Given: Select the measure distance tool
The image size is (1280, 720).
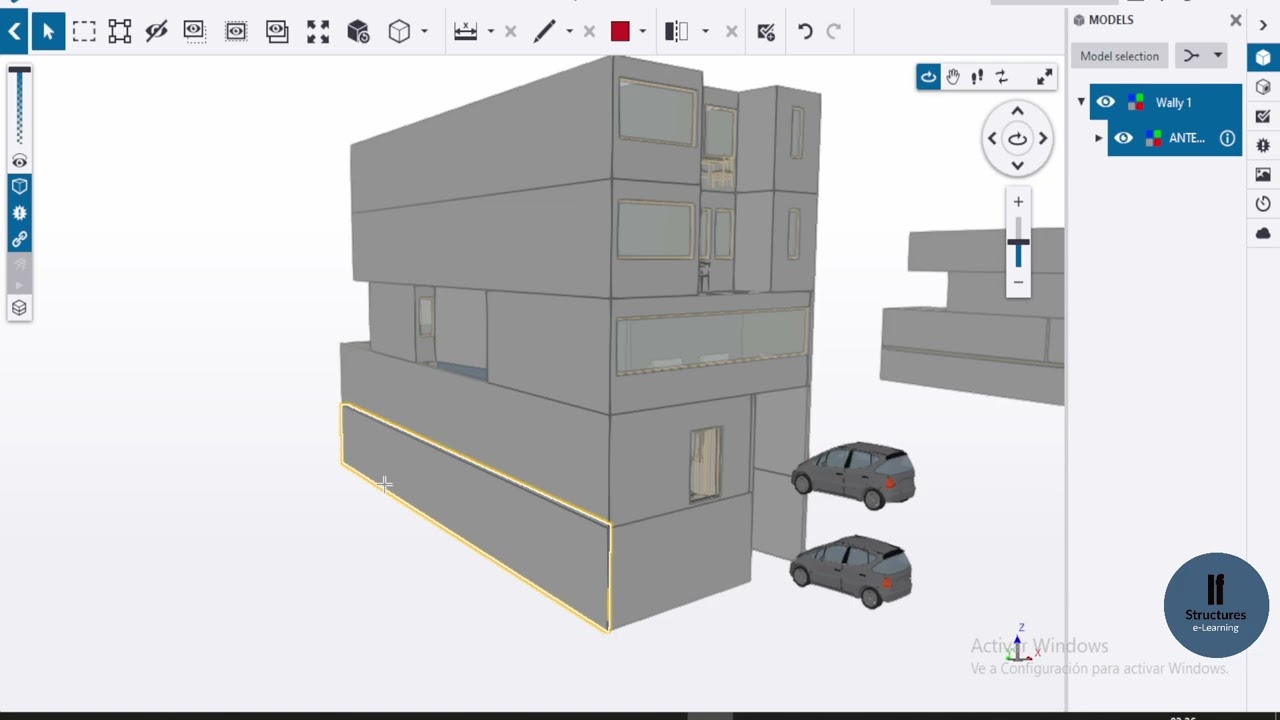Looking at the screenshot, I should tap(465, 32).
